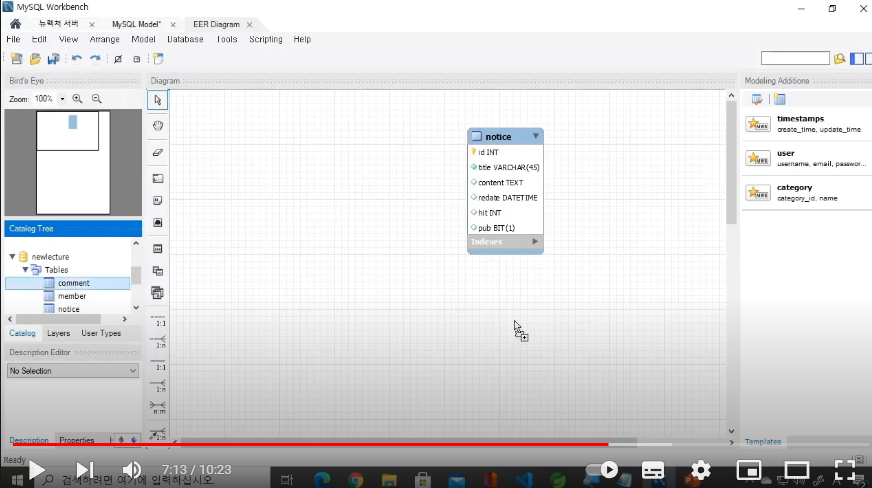Open the Scripting menu
Image resolution: width=872 pixels, height=488 pixels.
[266, 39]
